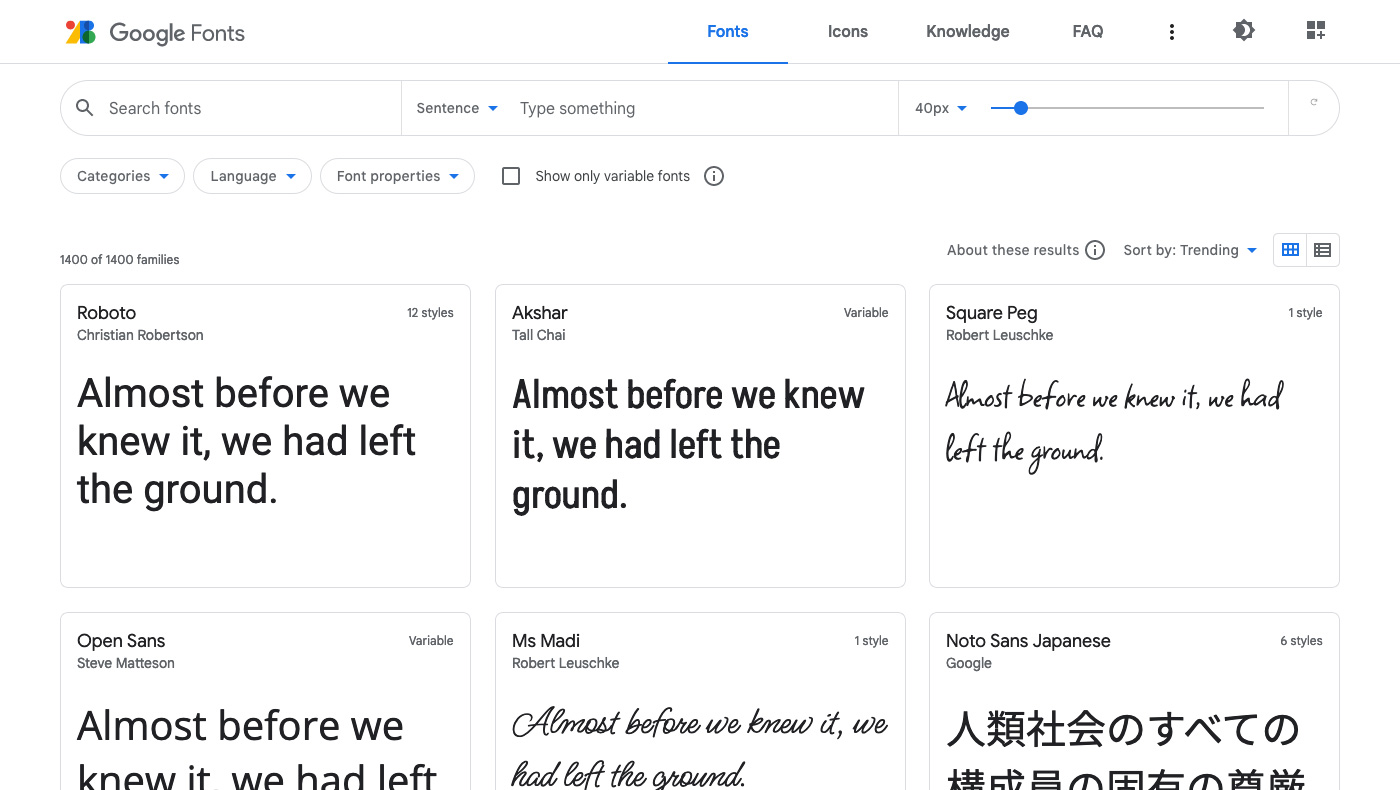1400x790 pixels.
Task: Go to the Fonts tab
Action: click(728, 32)
